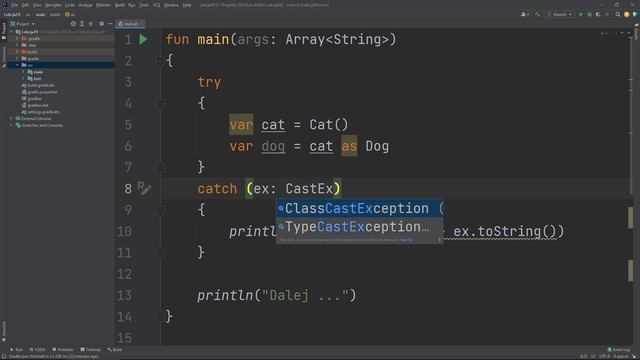This screenshot has width=640, height=360.
Task: Place cursor after CastEx on line 8
Action: pyautogui.click(x=334, y=189)
